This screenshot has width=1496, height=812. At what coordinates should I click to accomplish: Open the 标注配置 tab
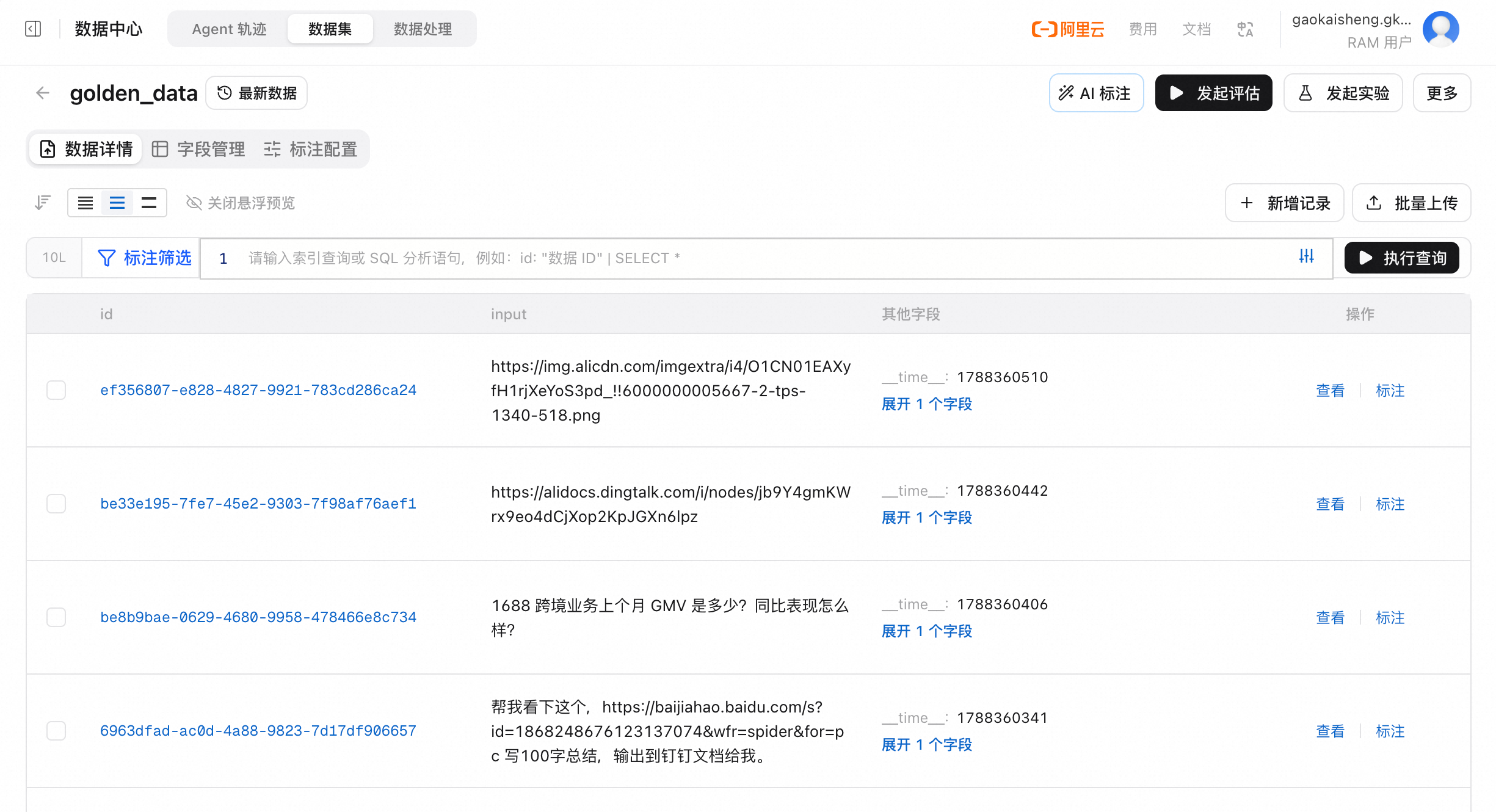[x=310, y=149]
